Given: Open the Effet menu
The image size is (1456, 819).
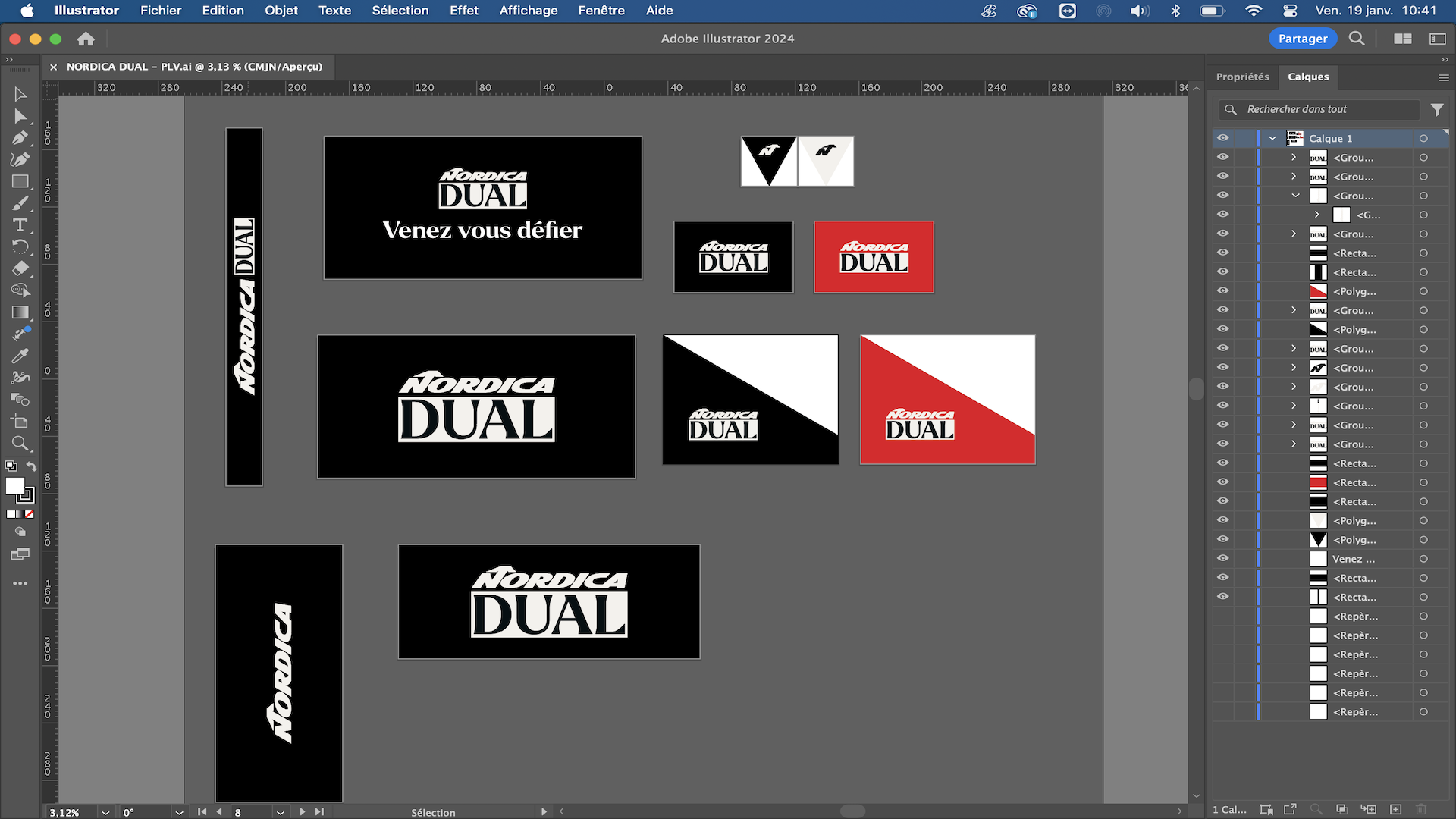Looking at the screenshot, I should click(x=463, y=11).
